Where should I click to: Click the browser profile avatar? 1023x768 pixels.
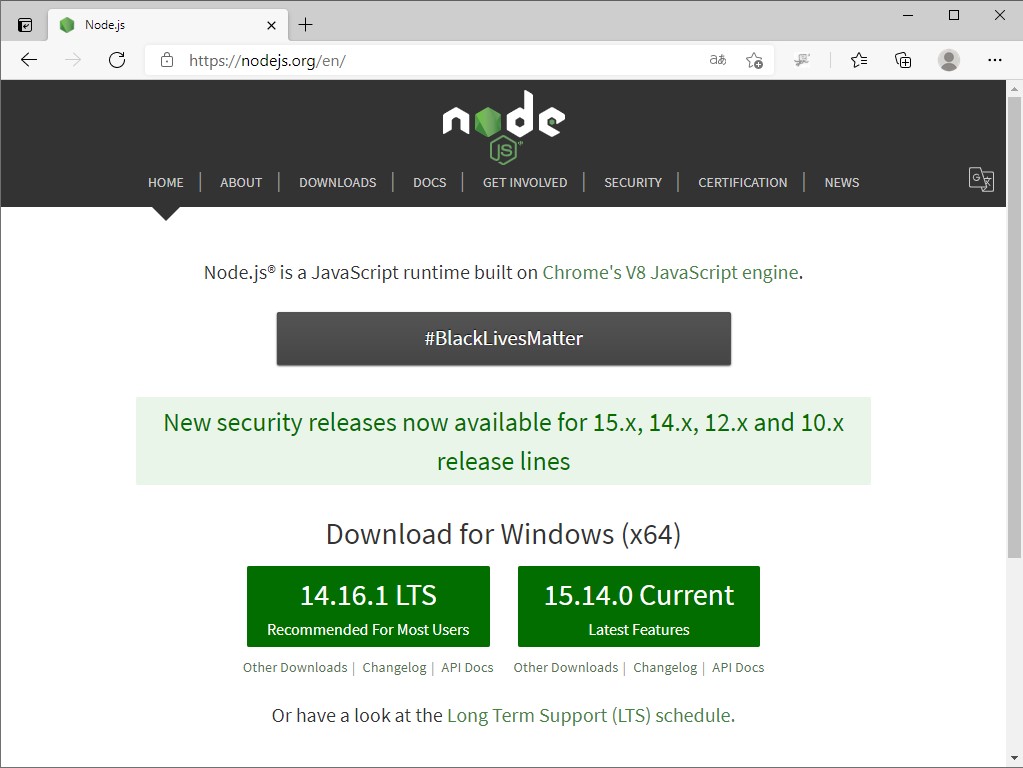[948, 60]
